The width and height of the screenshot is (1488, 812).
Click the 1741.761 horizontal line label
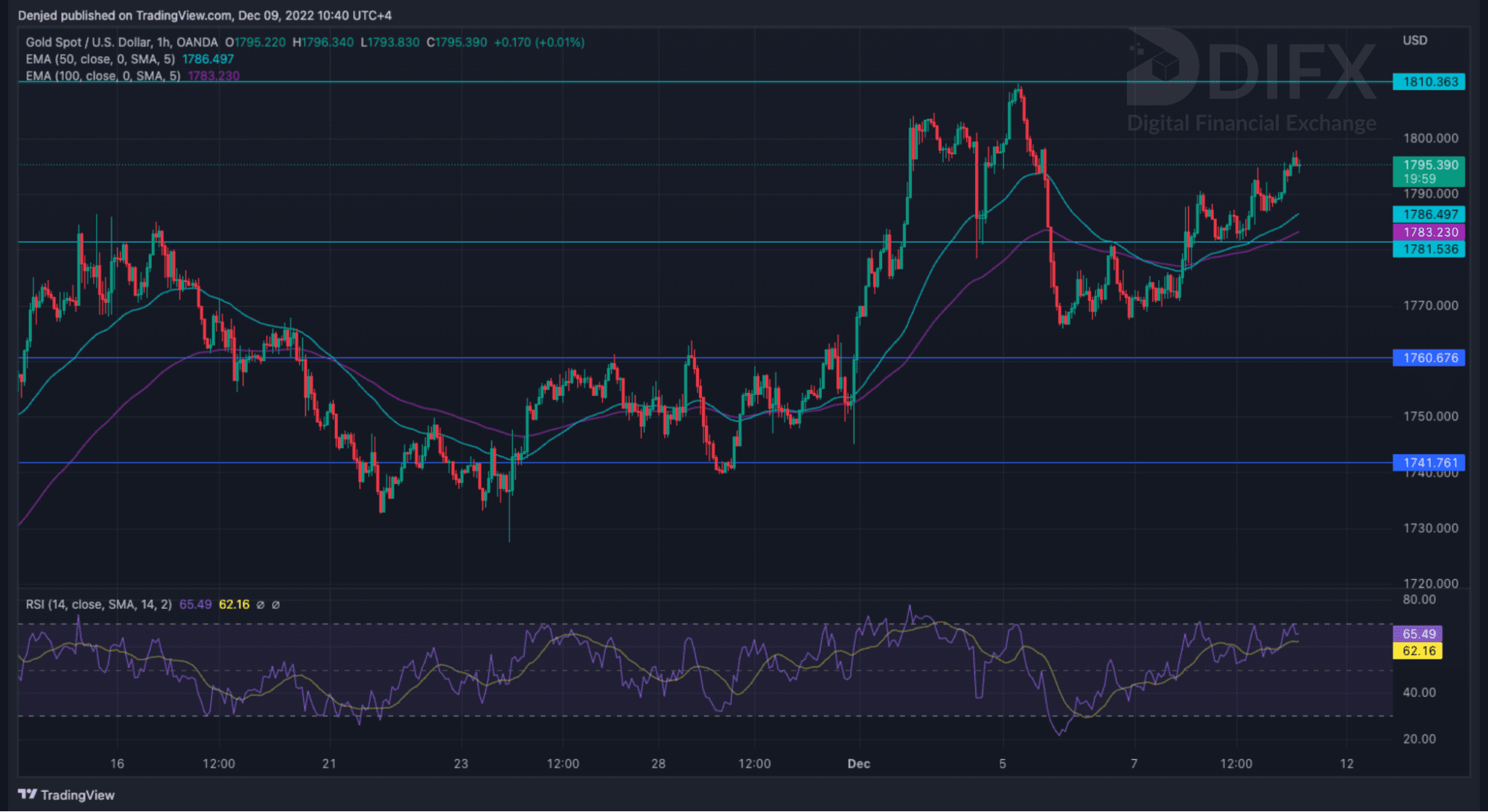[x=1429, y=463]
